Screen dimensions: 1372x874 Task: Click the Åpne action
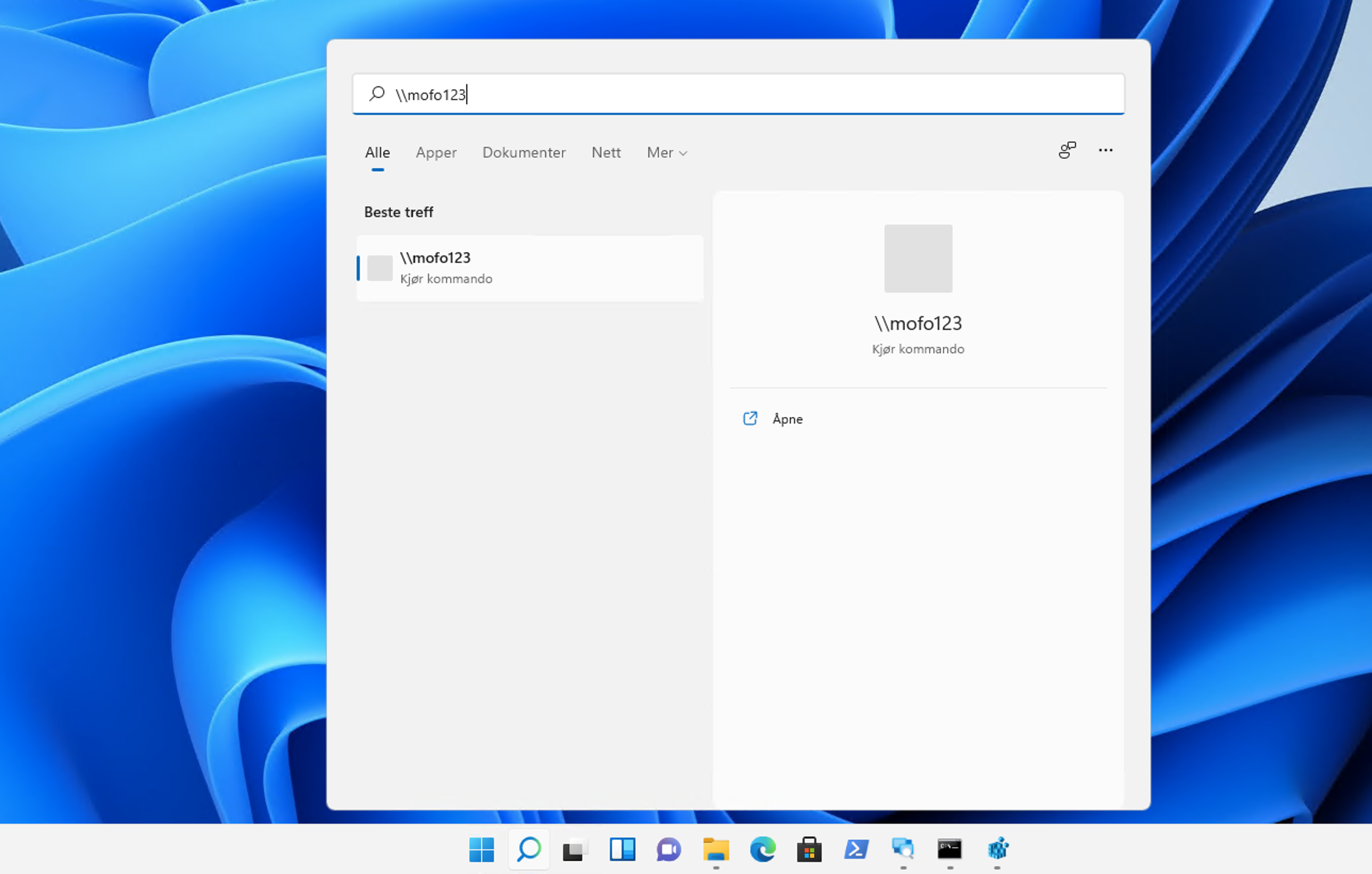(788, 419)
